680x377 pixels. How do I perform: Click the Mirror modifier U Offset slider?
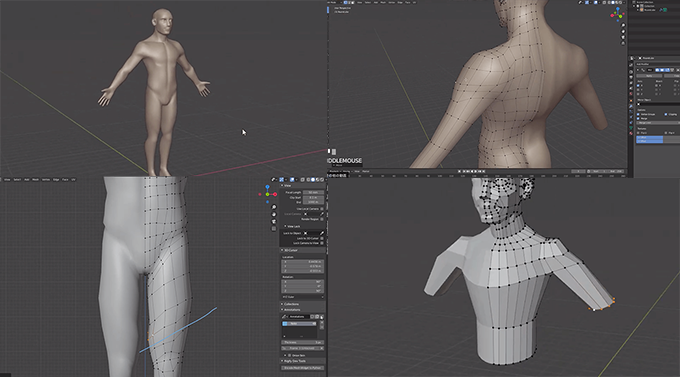click(x=658, y=138)
